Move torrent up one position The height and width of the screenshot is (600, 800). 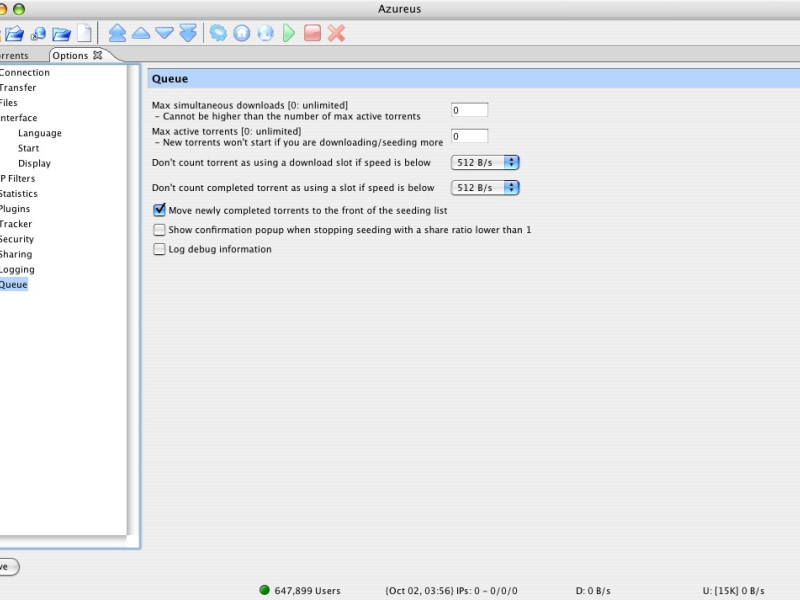tap(141, 34)
